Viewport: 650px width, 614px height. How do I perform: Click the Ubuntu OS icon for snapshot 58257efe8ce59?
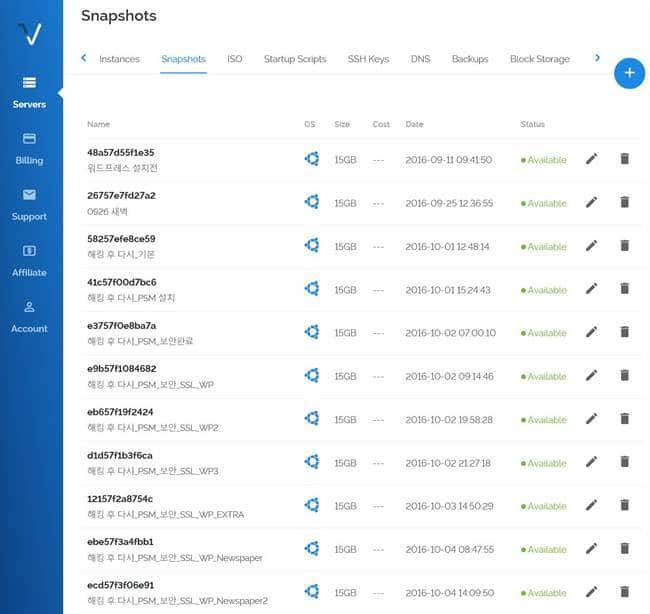(x=312, y=246)
